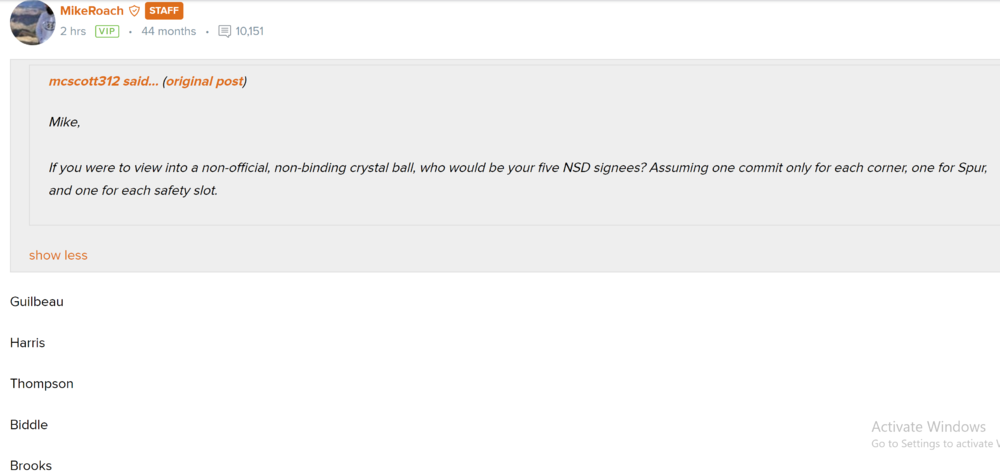Collapse the quote with "show less"
Screen dimensions: 1000x475
(58, 255)
